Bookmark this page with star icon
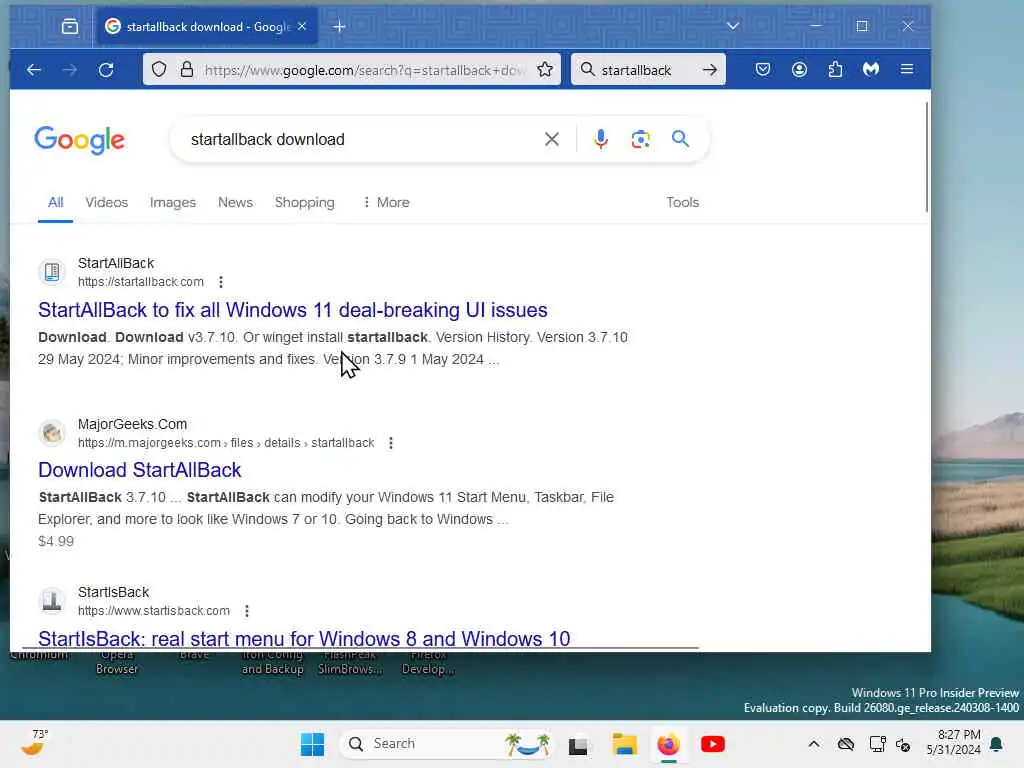 [545, 69]
